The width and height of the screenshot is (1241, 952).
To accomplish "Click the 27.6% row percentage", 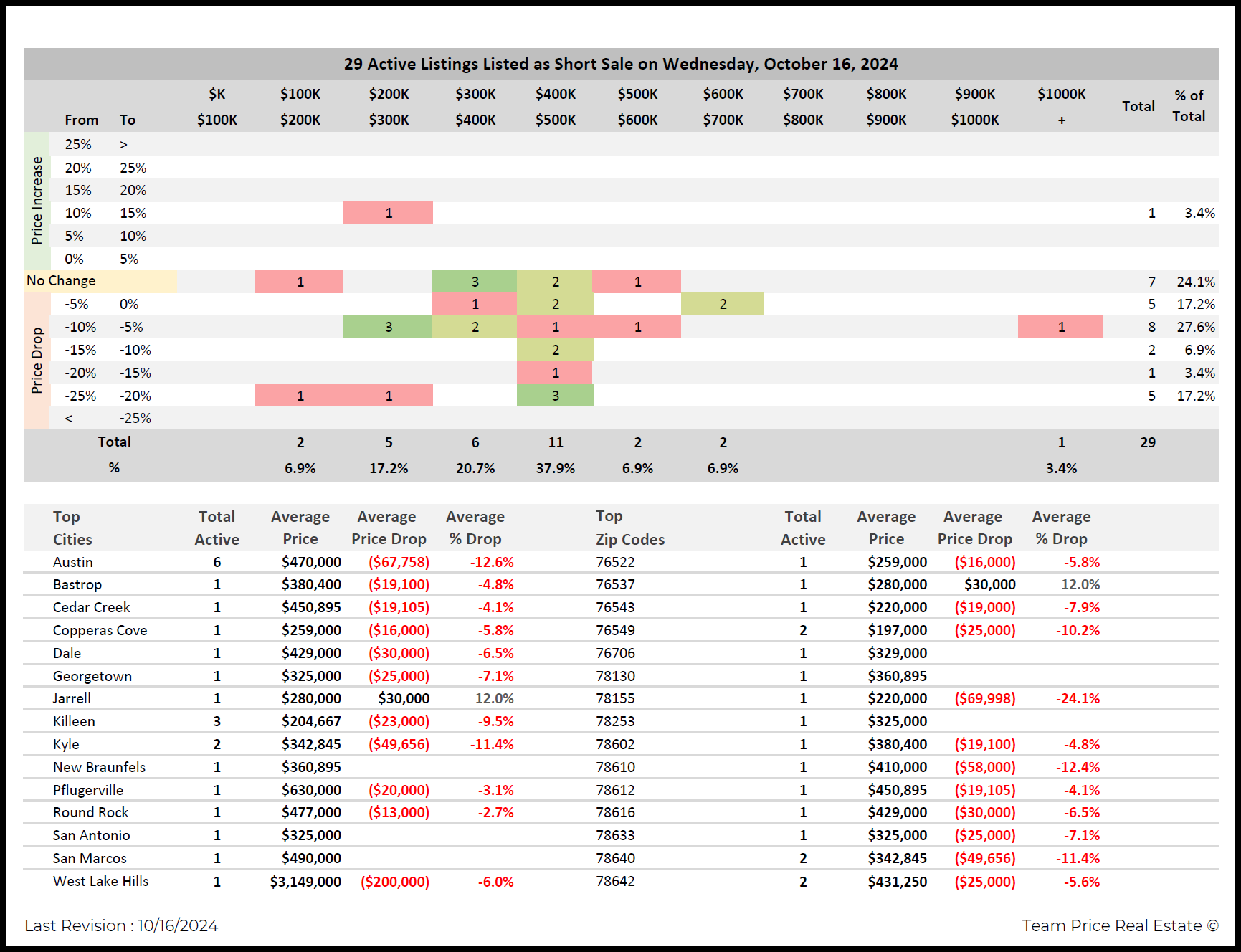I will [x=1195, y=327].
